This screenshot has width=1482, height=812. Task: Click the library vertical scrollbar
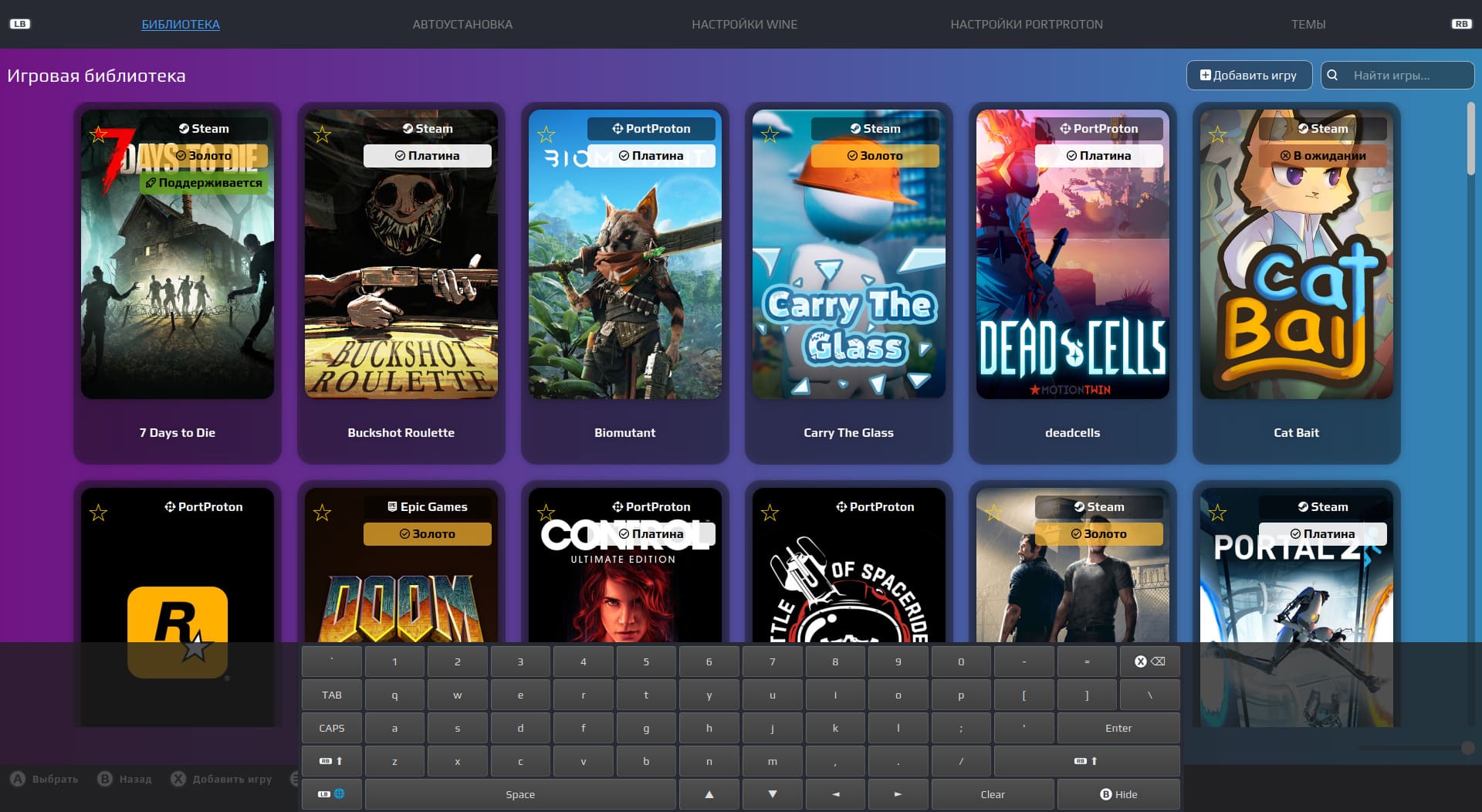point(1470,139)
